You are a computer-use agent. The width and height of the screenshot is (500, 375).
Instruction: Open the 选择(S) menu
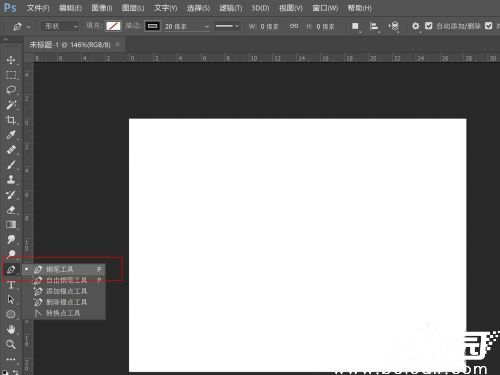point(198,8)
